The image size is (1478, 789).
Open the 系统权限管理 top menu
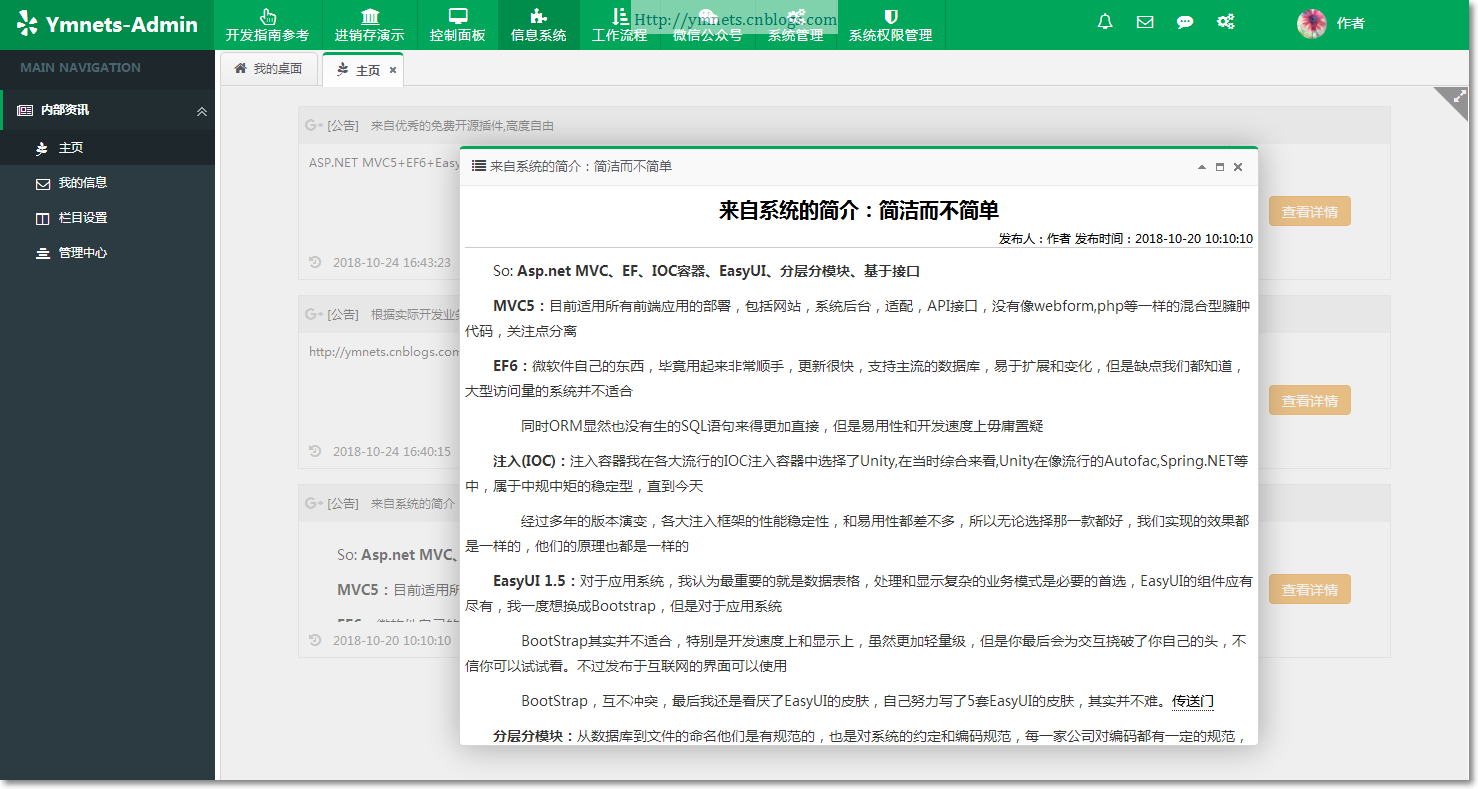[x=890, y=25]
